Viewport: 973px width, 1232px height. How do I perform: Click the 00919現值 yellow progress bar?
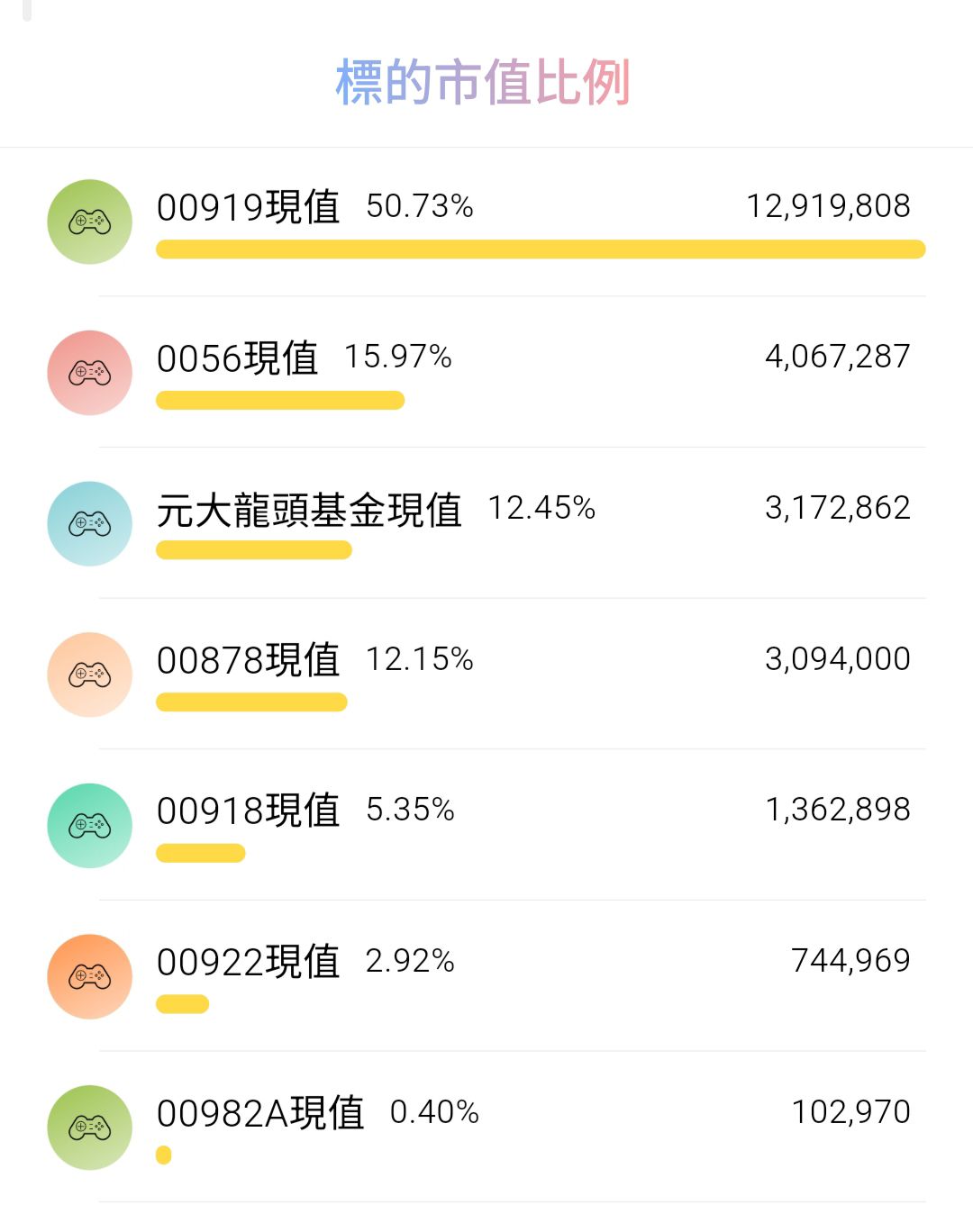point(541,249)
